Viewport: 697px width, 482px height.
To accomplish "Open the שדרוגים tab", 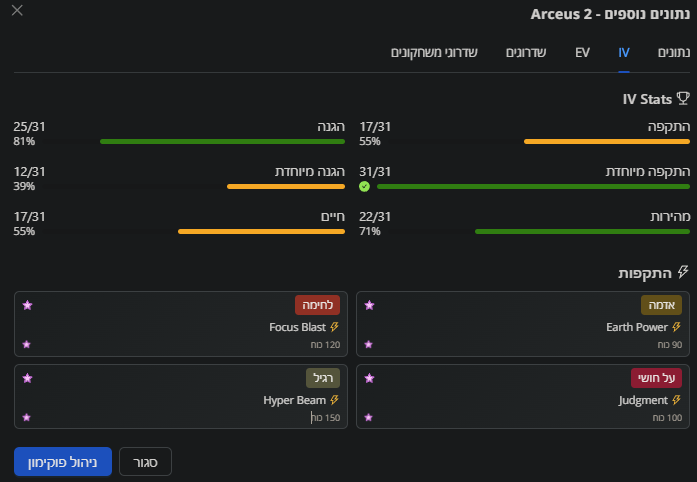I will coord(526,51).
